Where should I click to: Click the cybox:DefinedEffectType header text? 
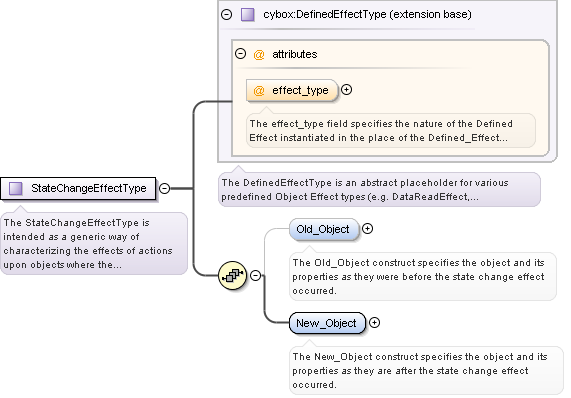point(367,15)
